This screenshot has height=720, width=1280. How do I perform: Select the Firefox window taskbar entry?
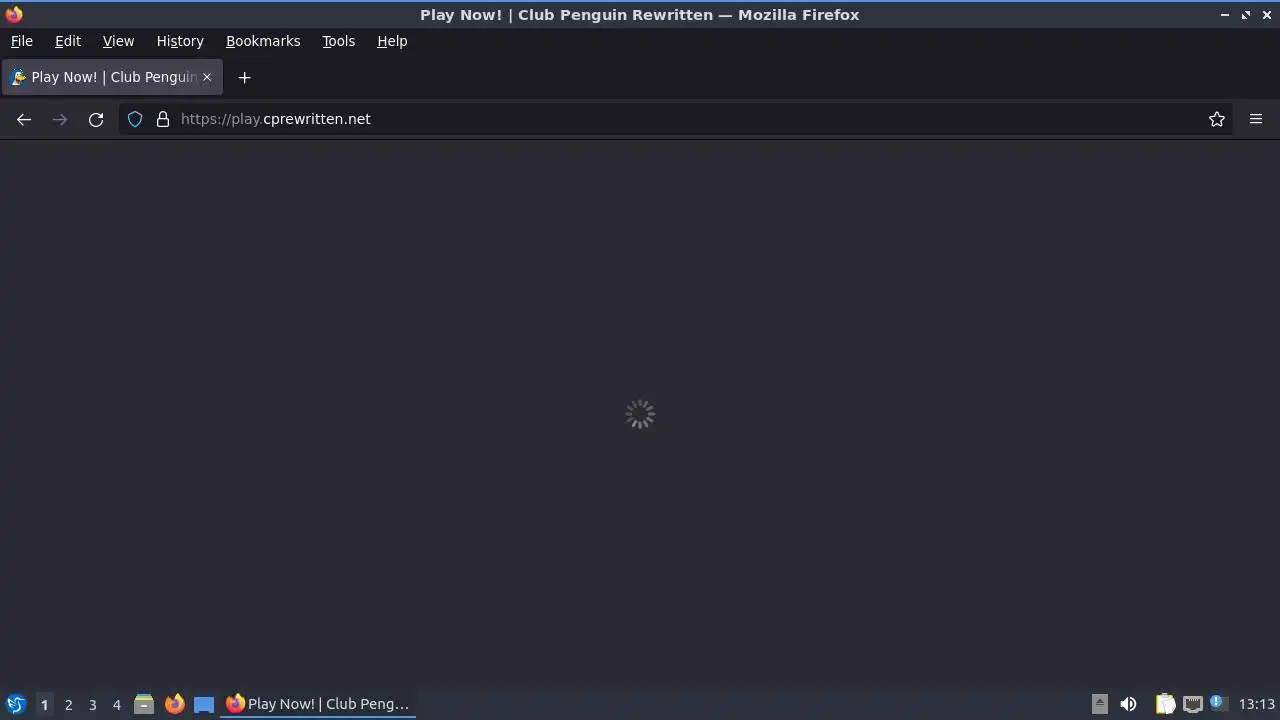coord(318,704)
